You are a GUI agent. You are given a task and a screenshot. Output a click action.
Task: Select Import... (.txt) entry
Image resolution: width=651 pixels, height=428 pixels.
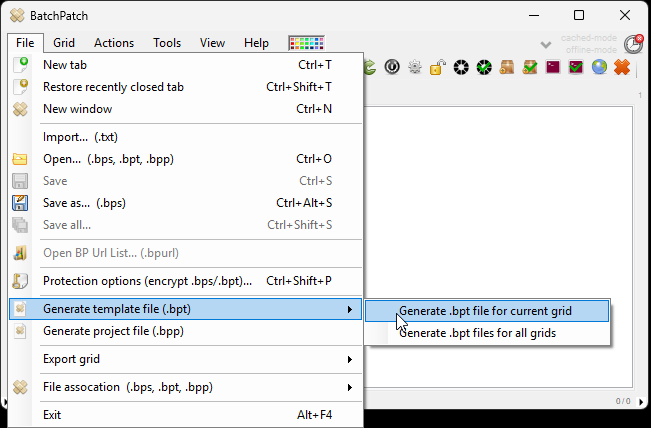point(186,137)
